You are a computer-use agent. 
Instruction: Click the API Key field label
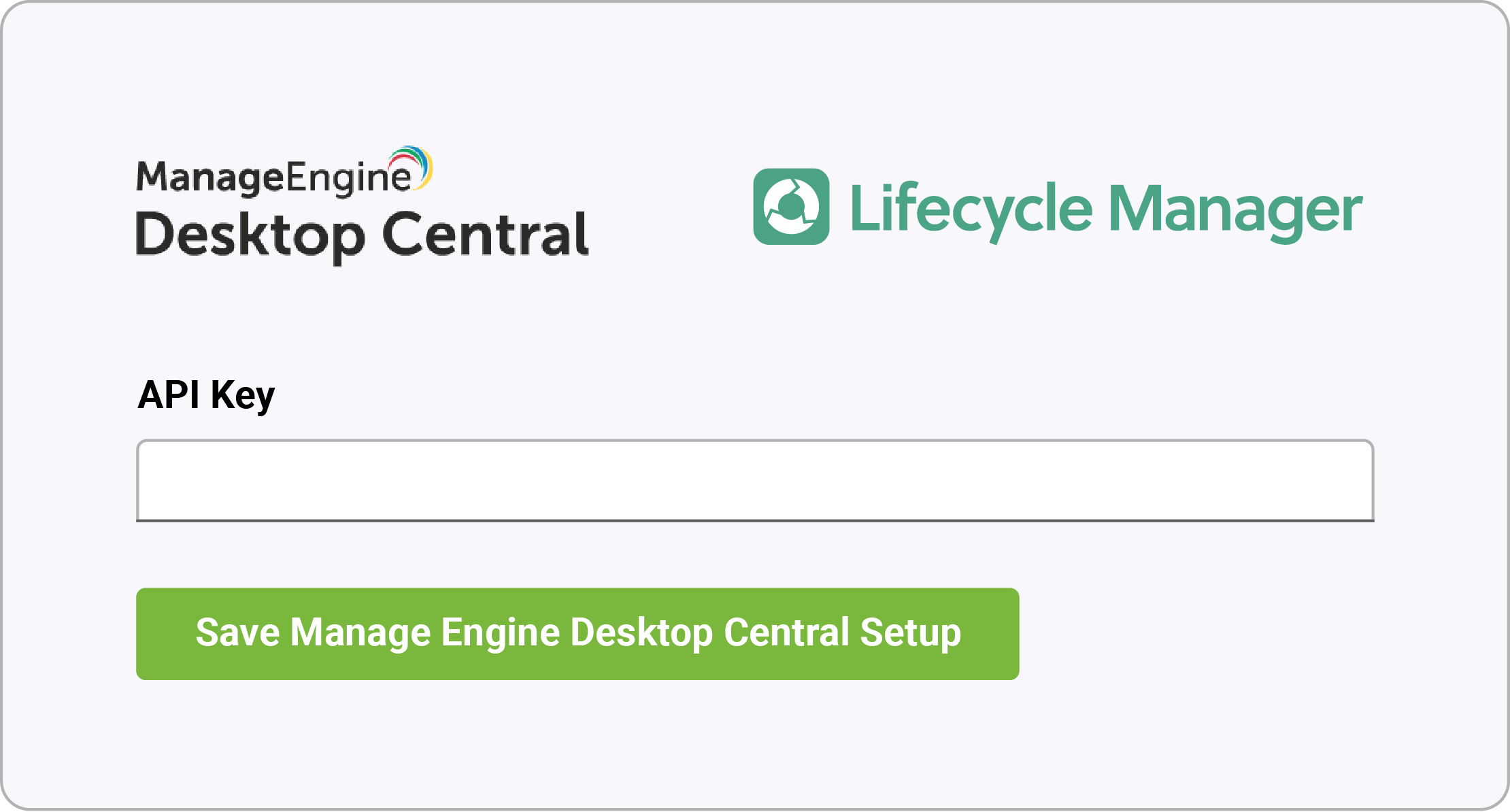[206, 396]
